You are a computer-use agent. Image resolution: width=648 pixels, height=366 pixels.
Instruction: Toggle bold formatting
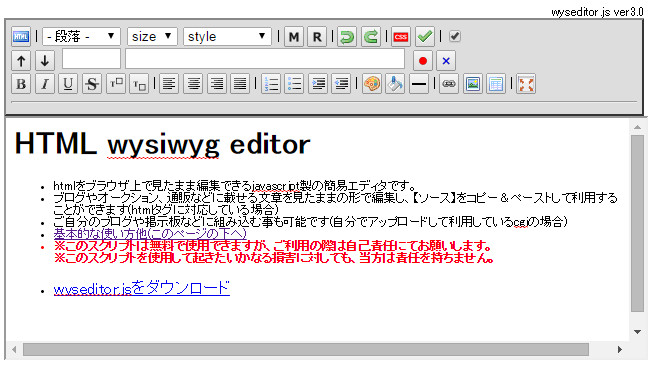(x=21, y=84)
